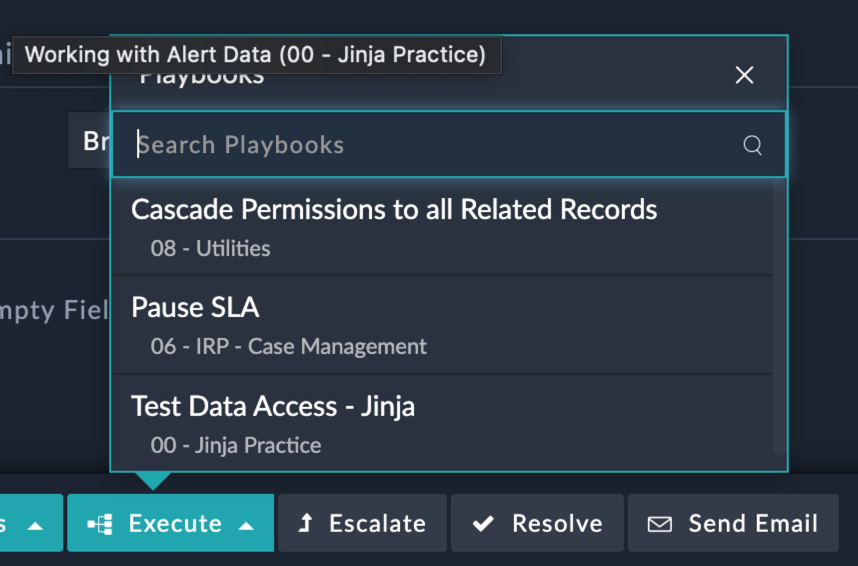Click the magnifier icon in Search Playbooks
Viewport: 858px width, 566px height.
pyautogui.click(x=752, y=145)
